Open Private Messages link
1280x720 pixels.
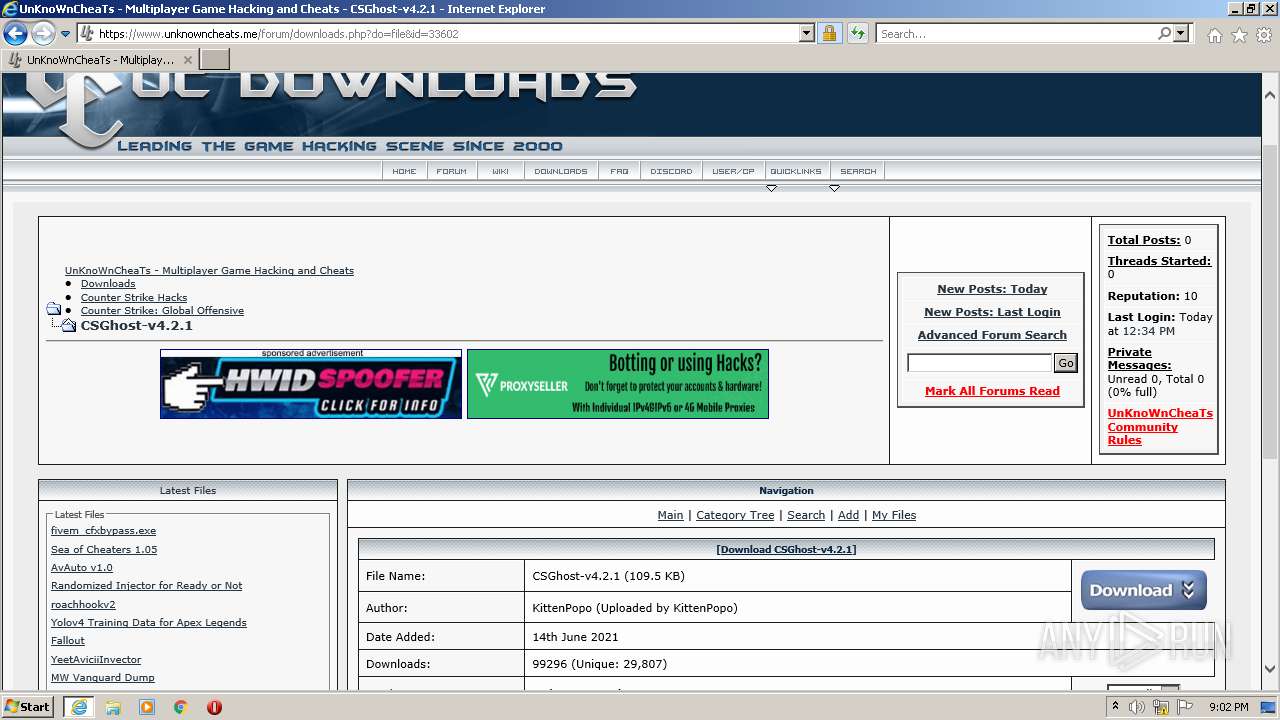(x=1139, y=358)
